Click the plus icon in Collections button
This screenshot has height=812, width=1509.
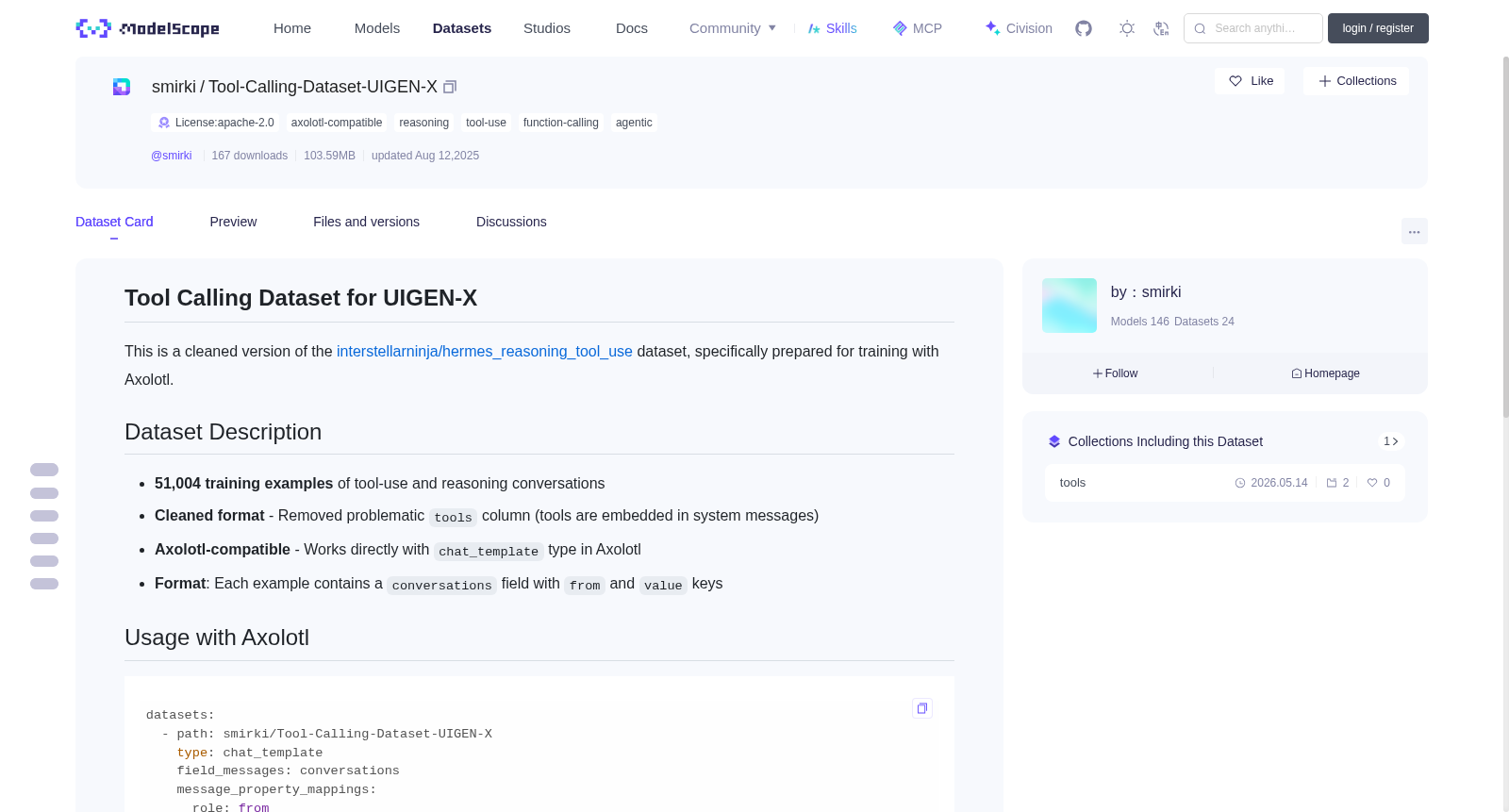pos(1325,81)
